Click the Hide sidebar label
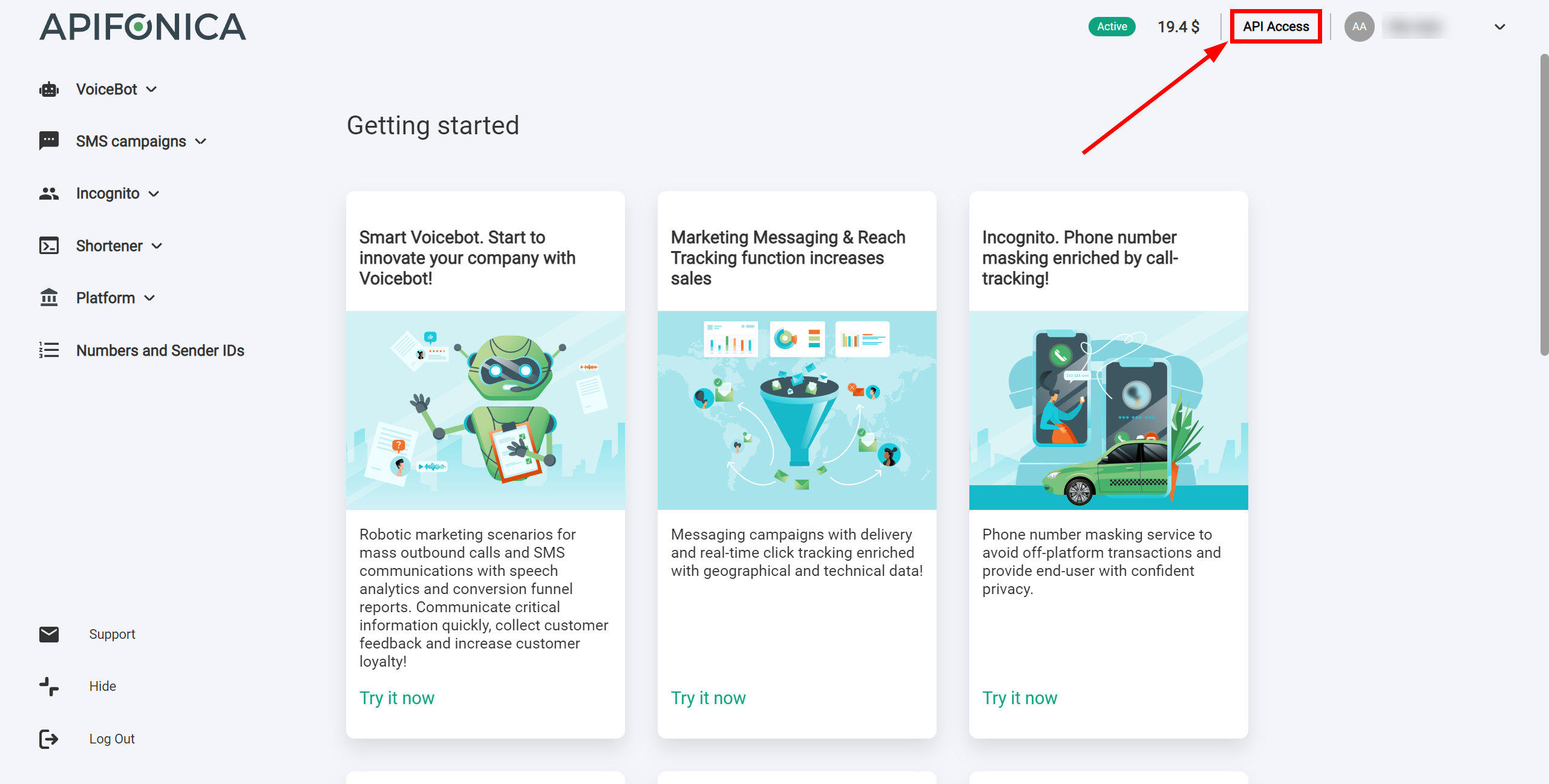 click(102, 686)
